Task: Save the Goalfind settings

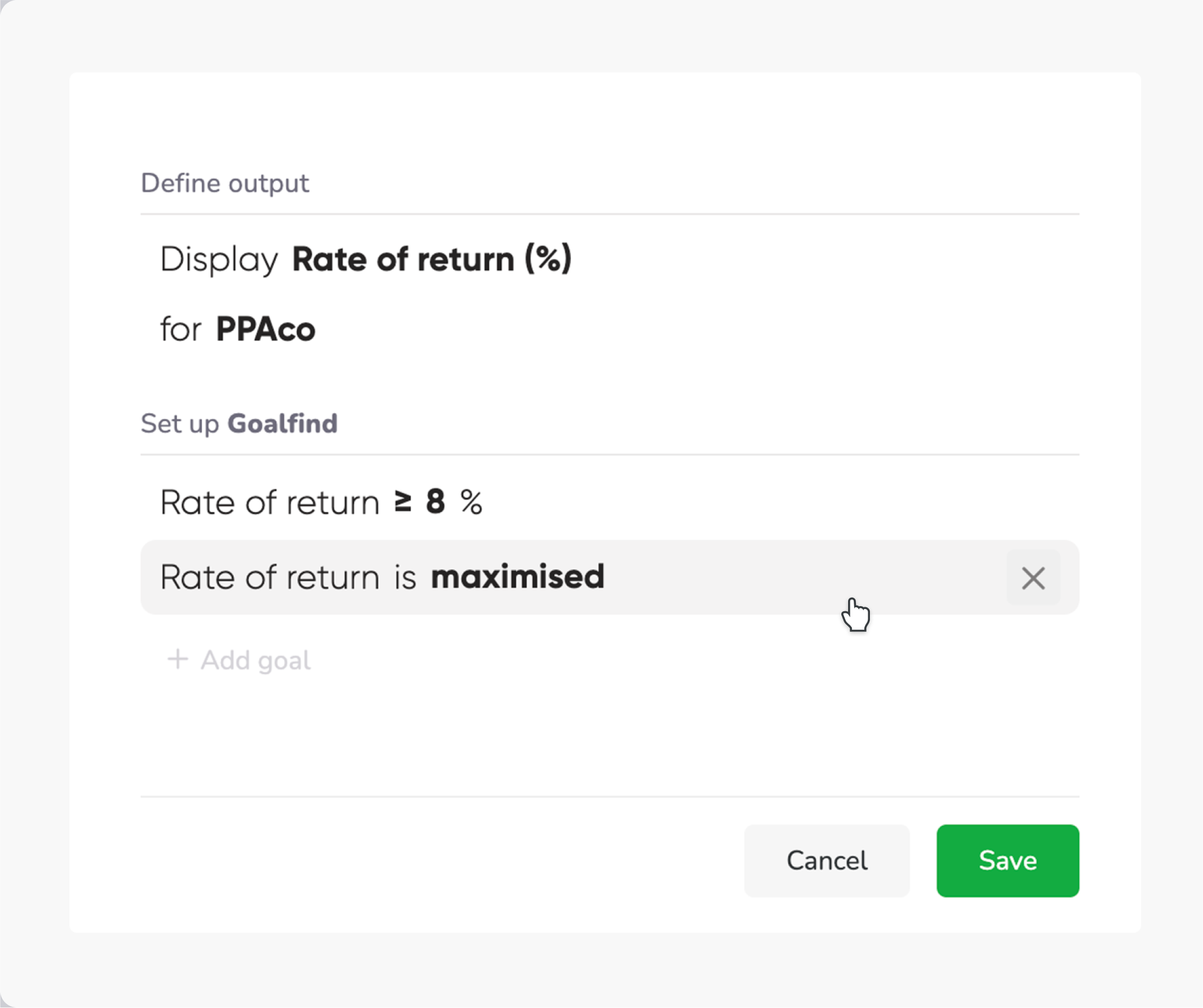Action: point(1008,860)
